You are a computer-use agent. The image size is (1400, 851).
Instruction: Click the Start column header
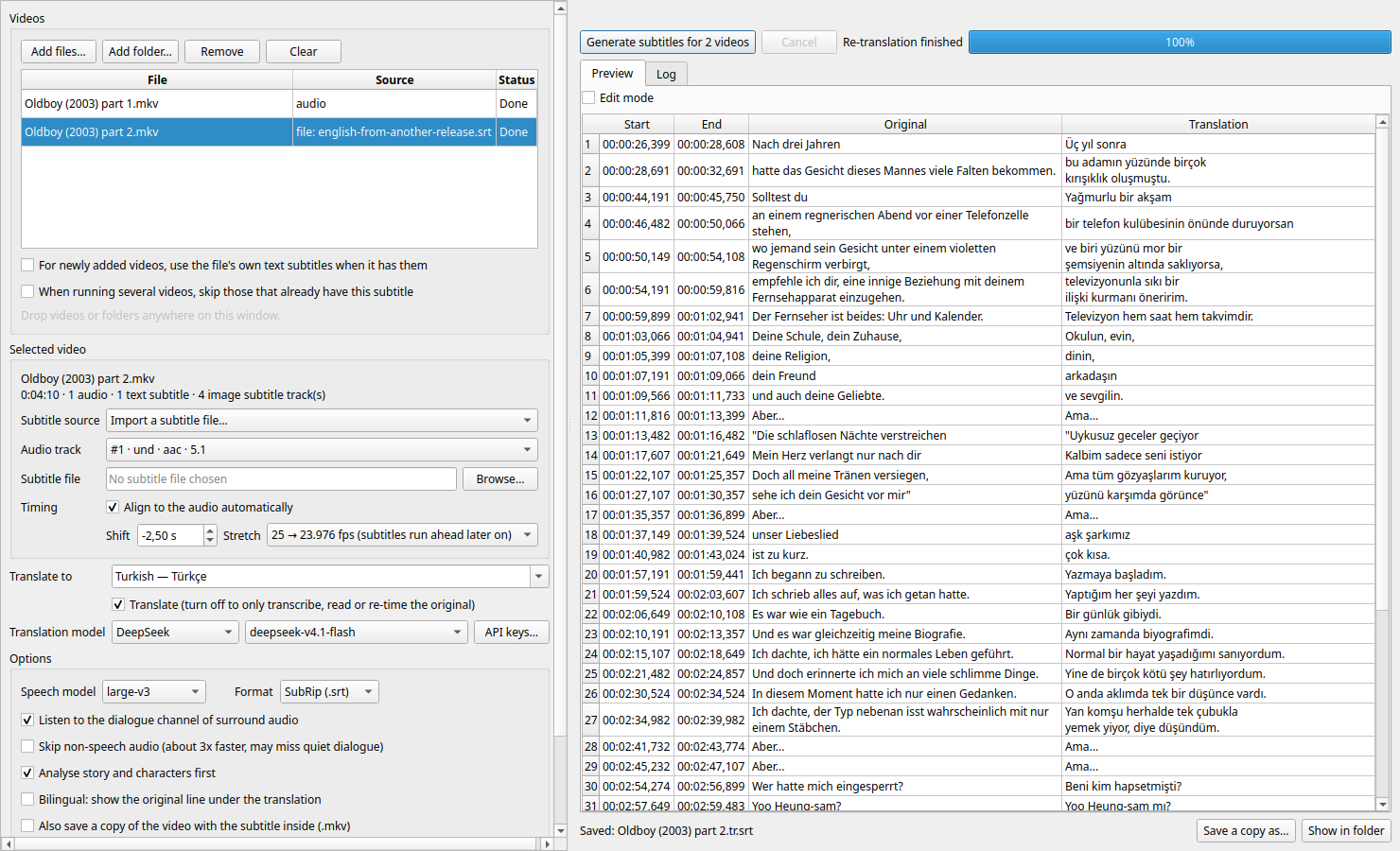(x=637, y=124)
